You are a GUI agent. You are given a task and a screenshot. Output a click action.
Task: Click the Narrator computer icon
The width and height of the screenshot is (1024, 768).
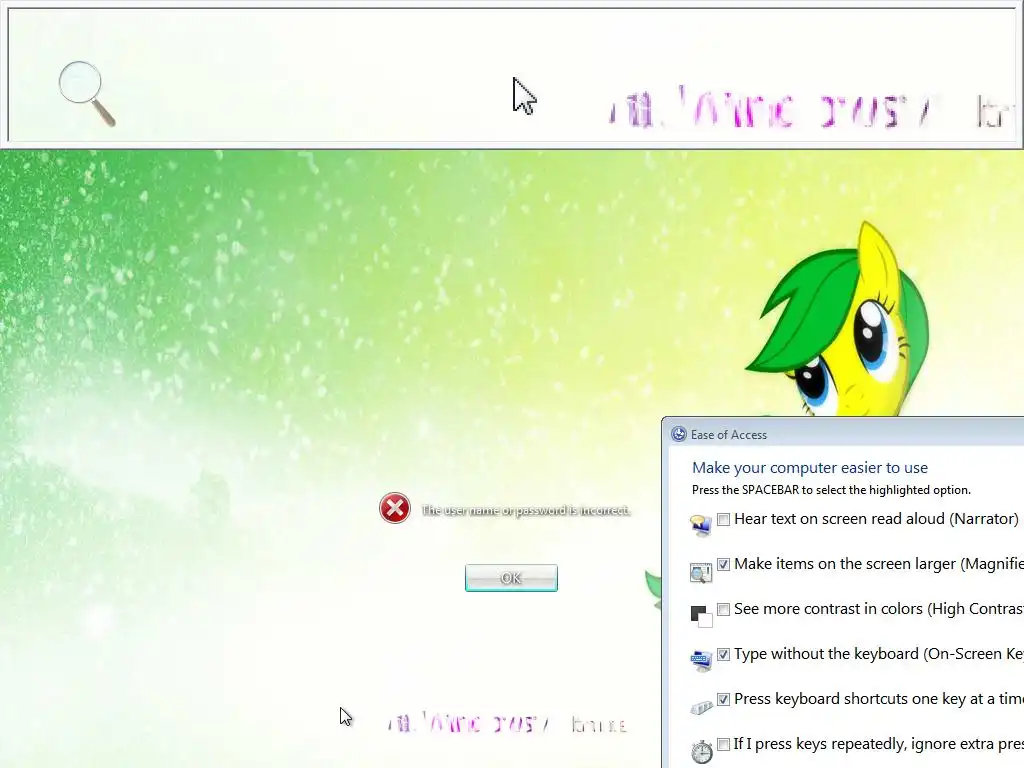(701, 525)
